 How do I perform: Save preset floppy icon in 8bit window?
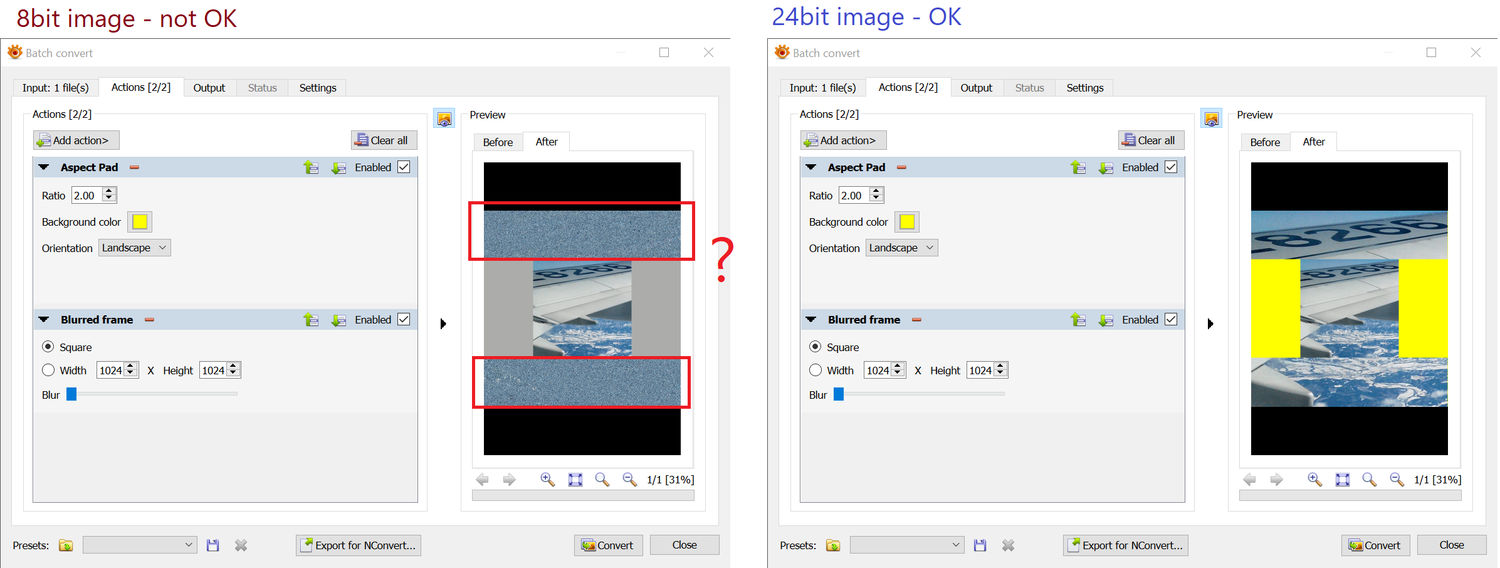point(213,545)
